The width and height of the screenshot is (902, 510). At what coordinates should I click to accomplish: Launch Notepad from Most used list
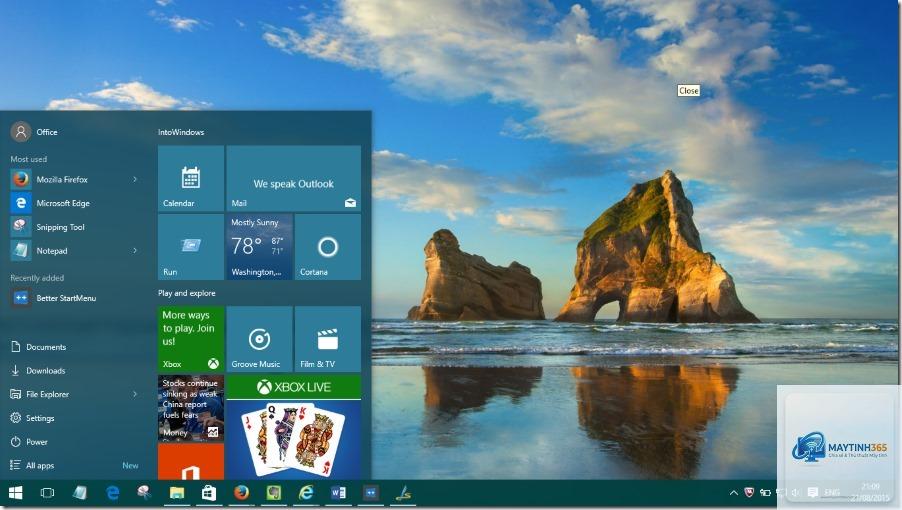coord(75,251)
